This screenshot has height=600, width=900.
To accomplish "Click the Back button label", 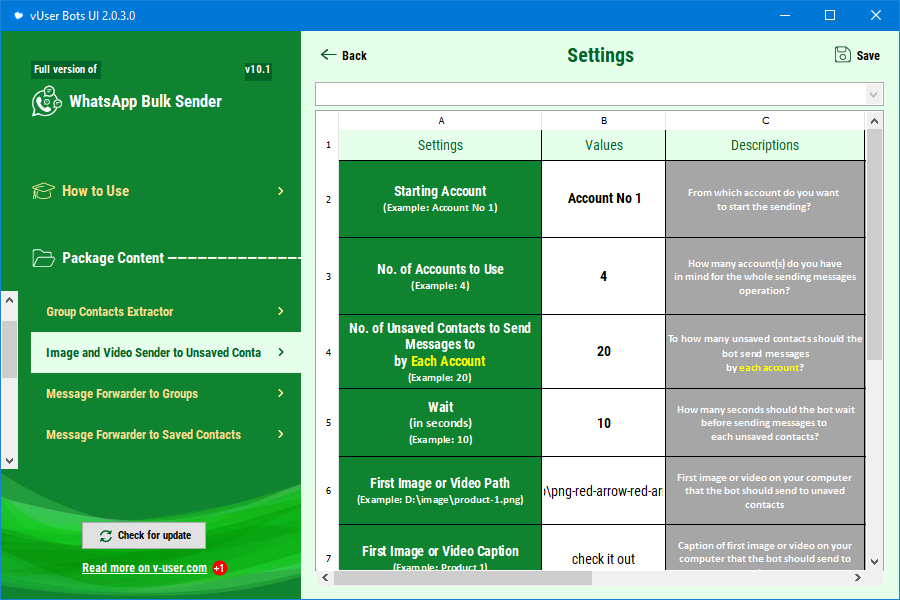I will [354, 55].
